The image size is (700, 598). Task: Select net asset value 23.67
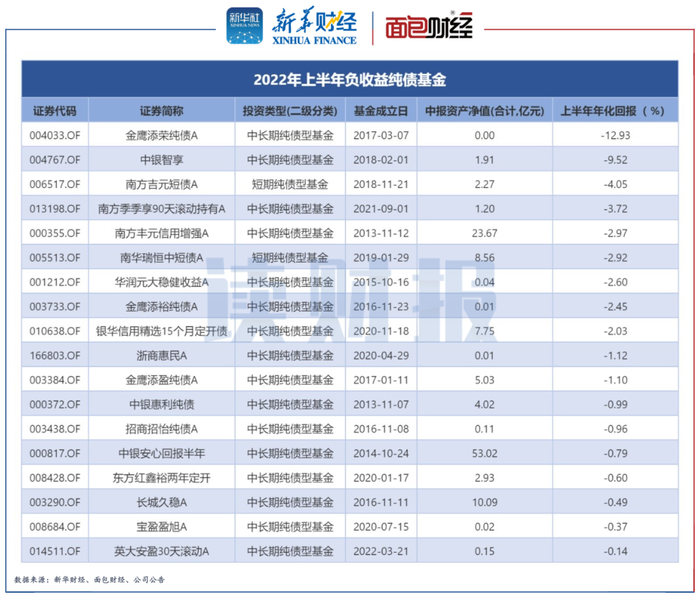[x=484, y=233]
